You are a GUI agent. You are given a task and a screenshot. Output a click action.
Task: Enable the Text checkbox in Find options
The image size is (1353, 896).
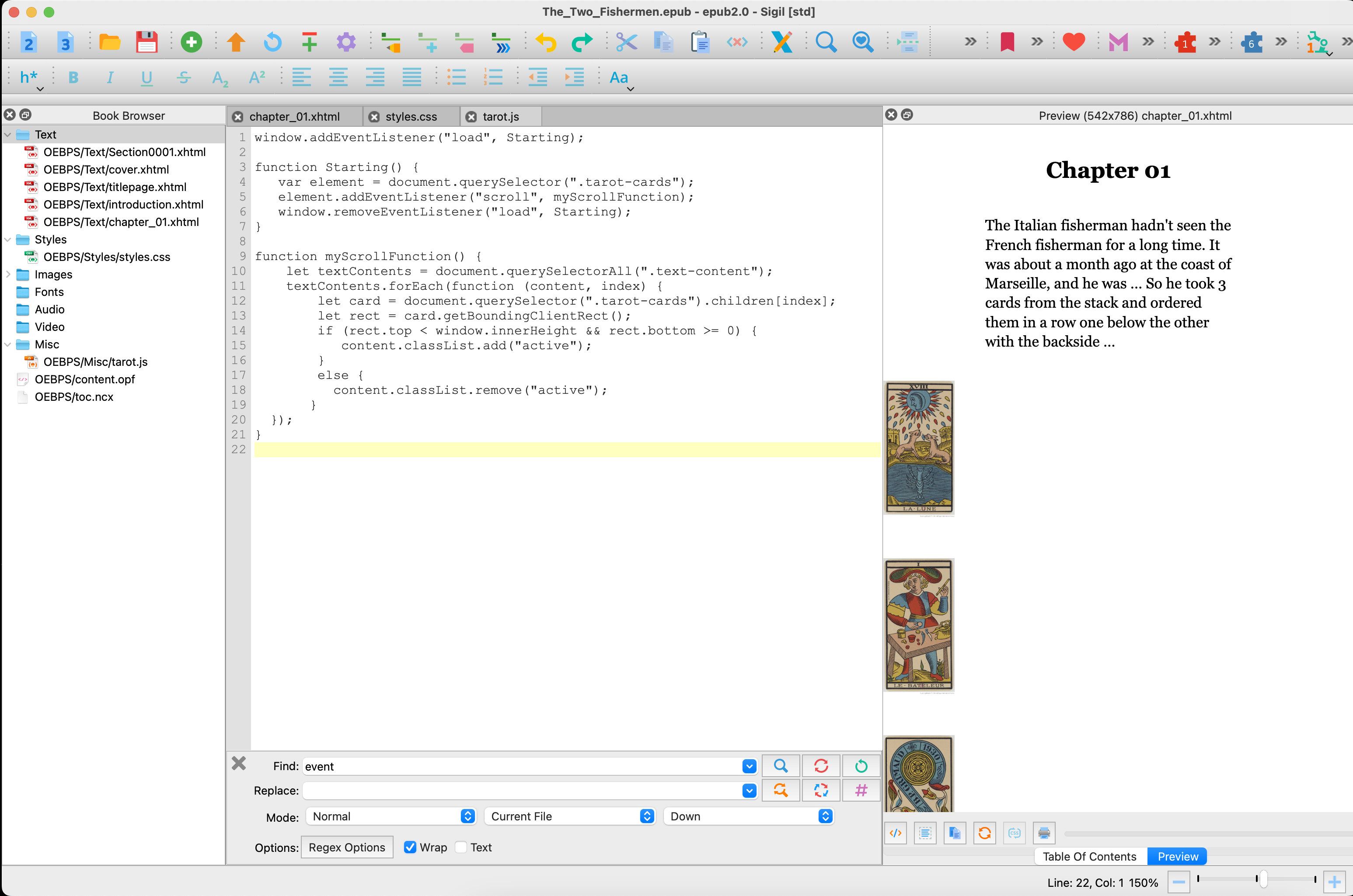pyautogui.click(x=461, y=847)
